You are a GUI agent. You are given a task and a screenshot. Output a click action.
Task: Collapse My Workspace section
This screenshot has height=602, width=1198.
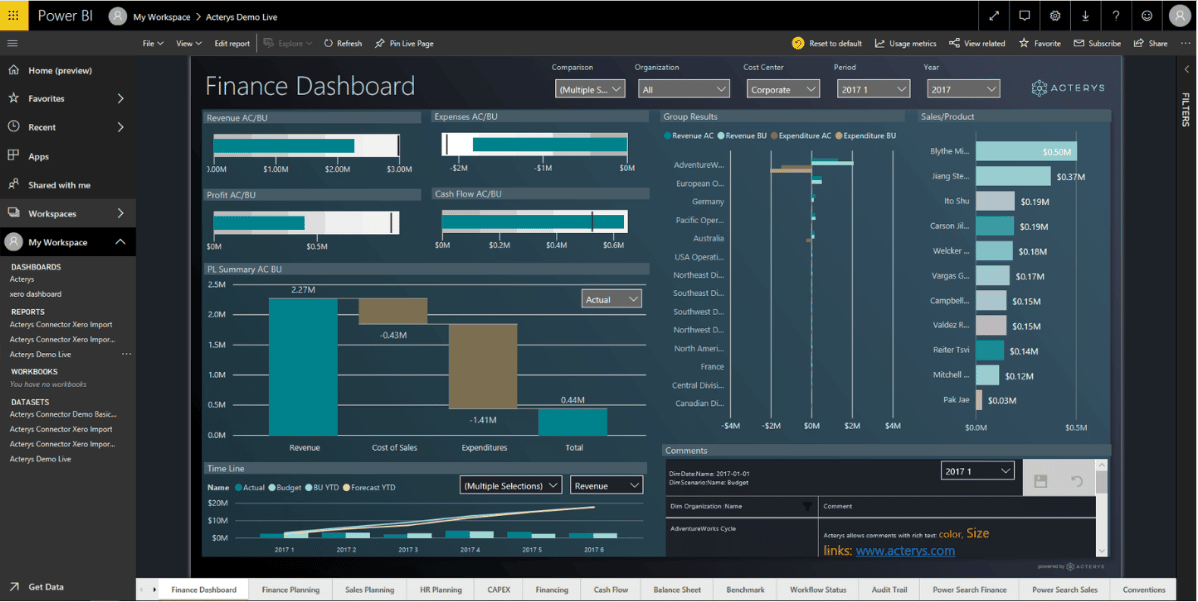[x=121, y=242]
